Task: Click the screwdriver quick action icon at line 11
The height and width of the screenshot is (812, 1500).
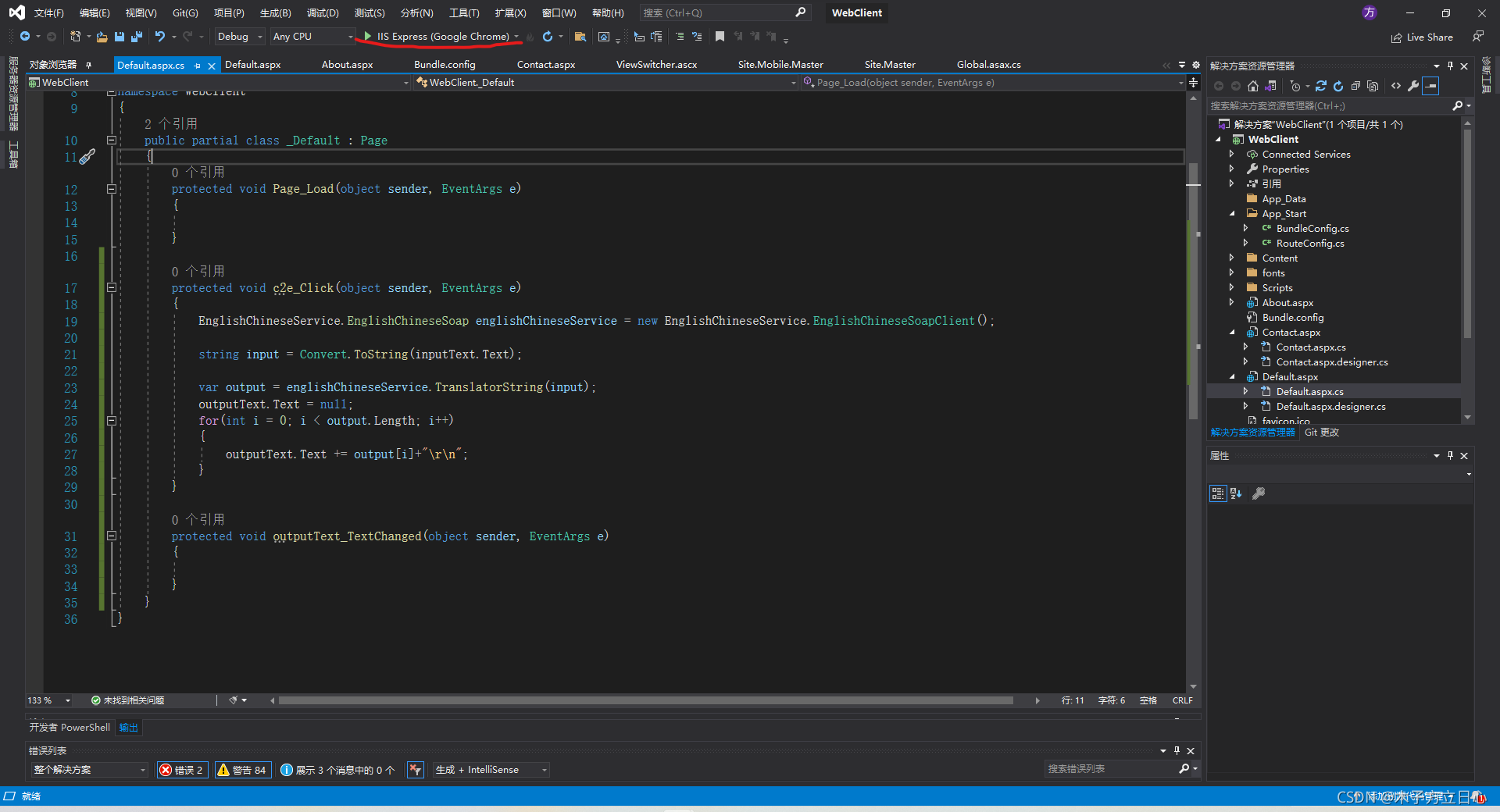Action: tap(87, 157)
